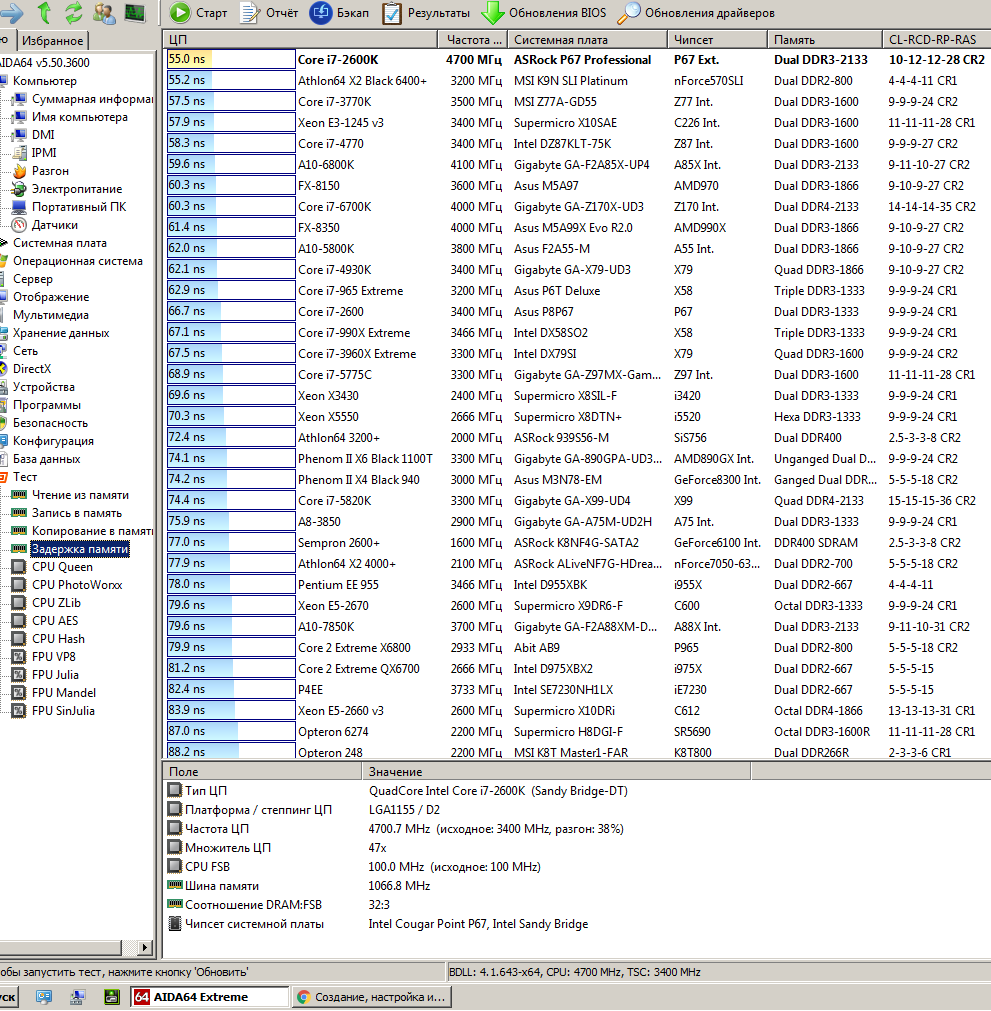Select FPU Mandel benchmark

pos(55,693)
